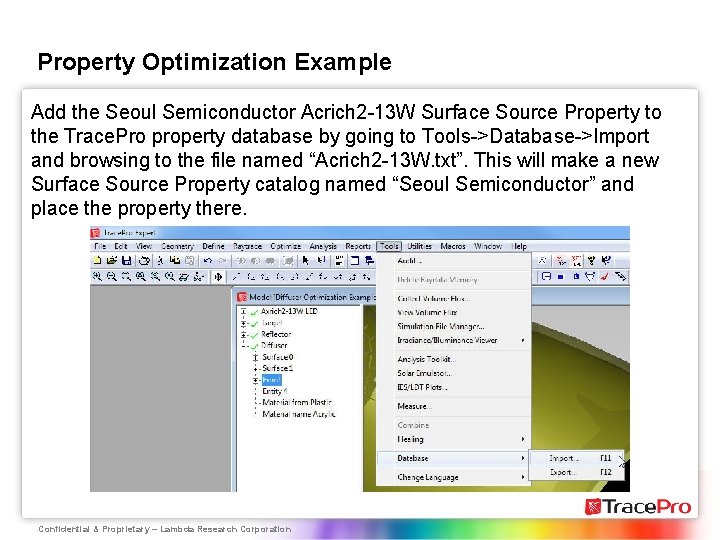This screenshot has width=720, height=540.
Task: Click the framed toolbar icon before Tools menu
Action: (x=354, y=261)
